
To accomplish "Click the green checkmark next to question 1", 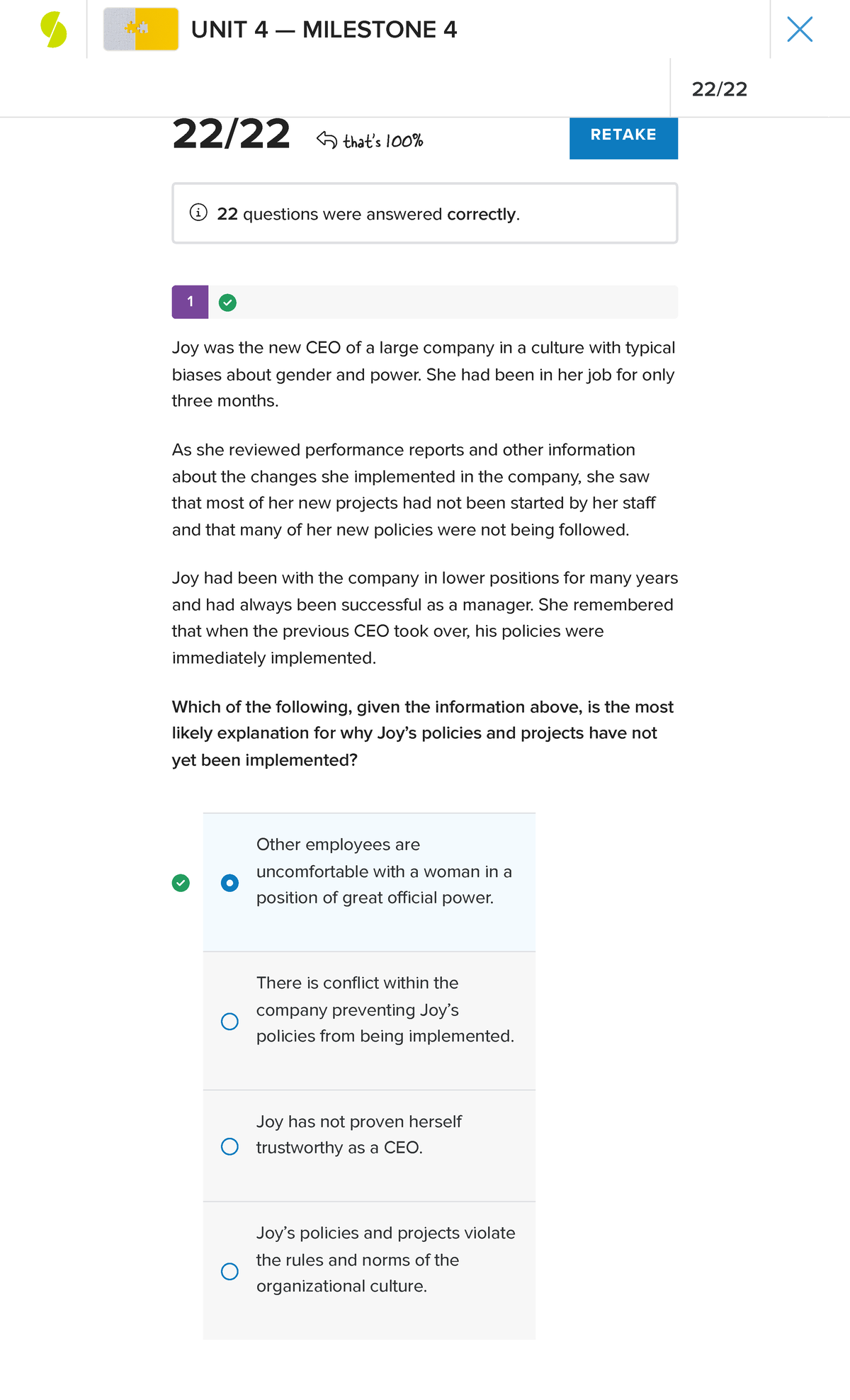I will tap(226, 302).
